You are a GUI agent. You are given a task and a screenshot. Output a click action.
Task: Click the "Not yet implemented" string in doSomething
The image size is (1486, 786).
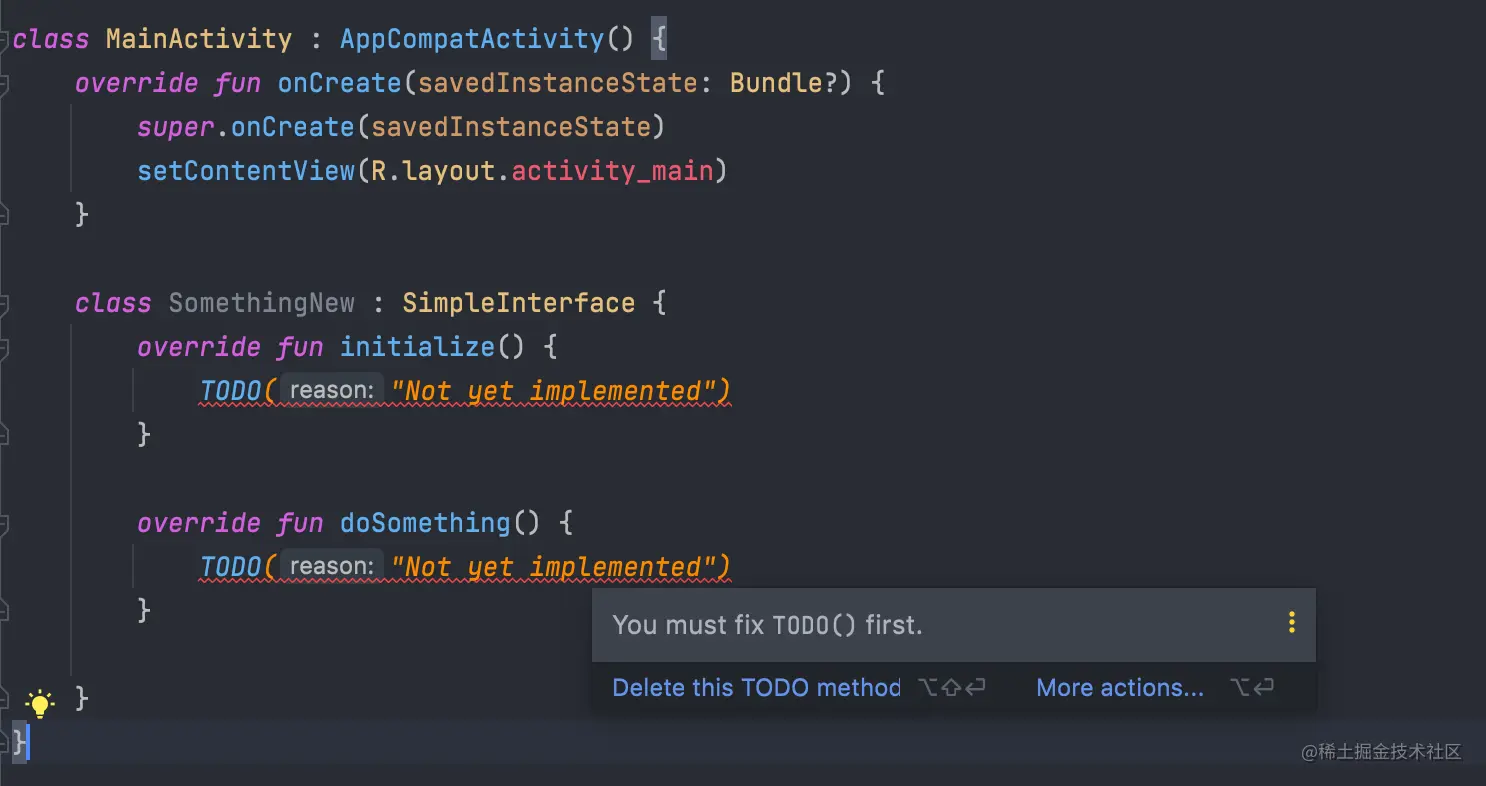pyautogui.click(x=552, y=567)
